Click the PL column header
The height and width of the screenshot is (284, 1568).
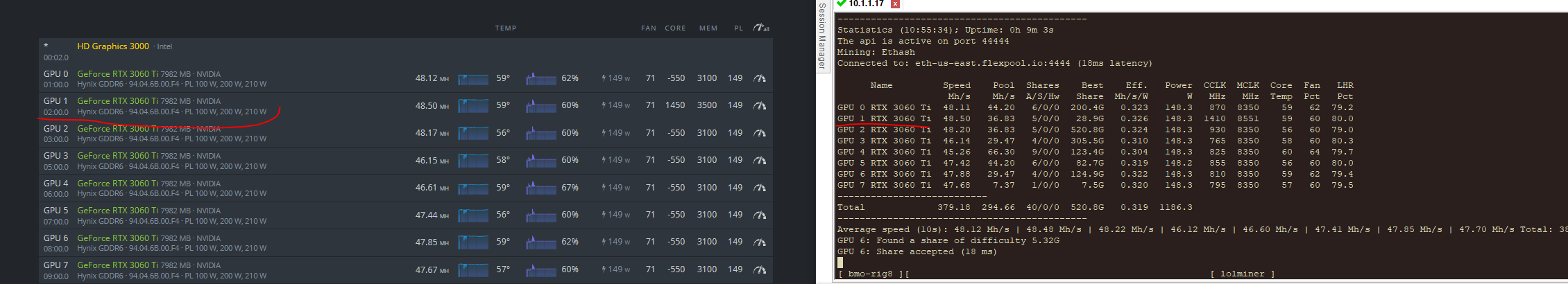click(739, 28)
